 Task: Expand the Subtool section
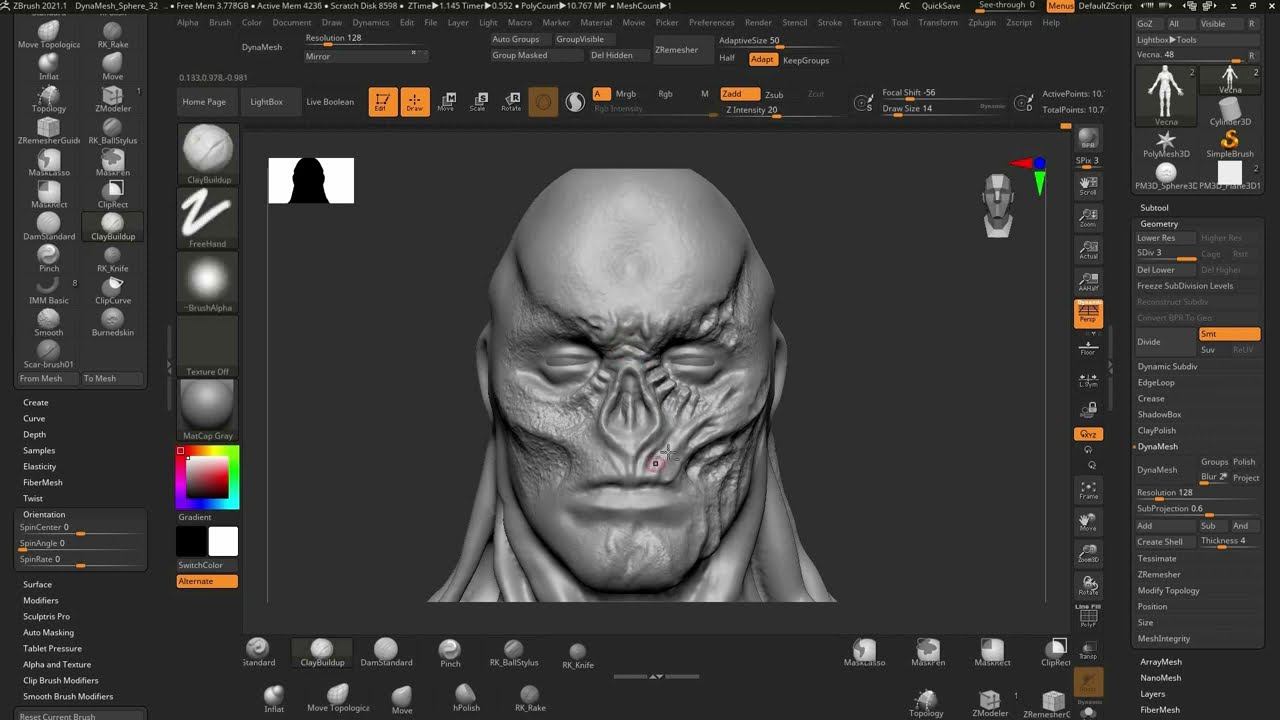(x=1154, y=207)
